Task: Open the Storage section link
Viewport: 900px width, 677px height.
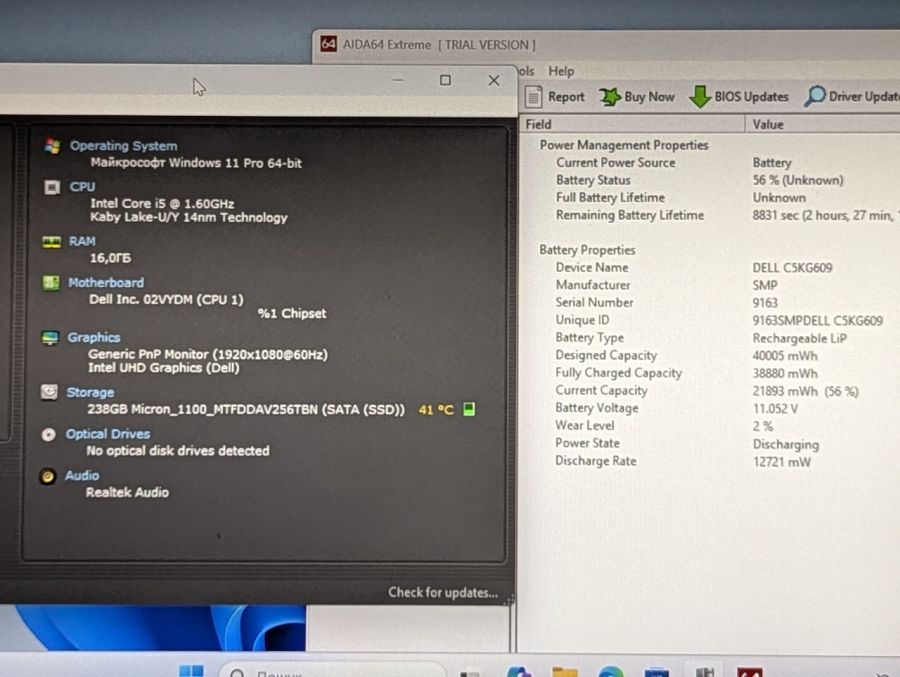Action: click(90, 392)
